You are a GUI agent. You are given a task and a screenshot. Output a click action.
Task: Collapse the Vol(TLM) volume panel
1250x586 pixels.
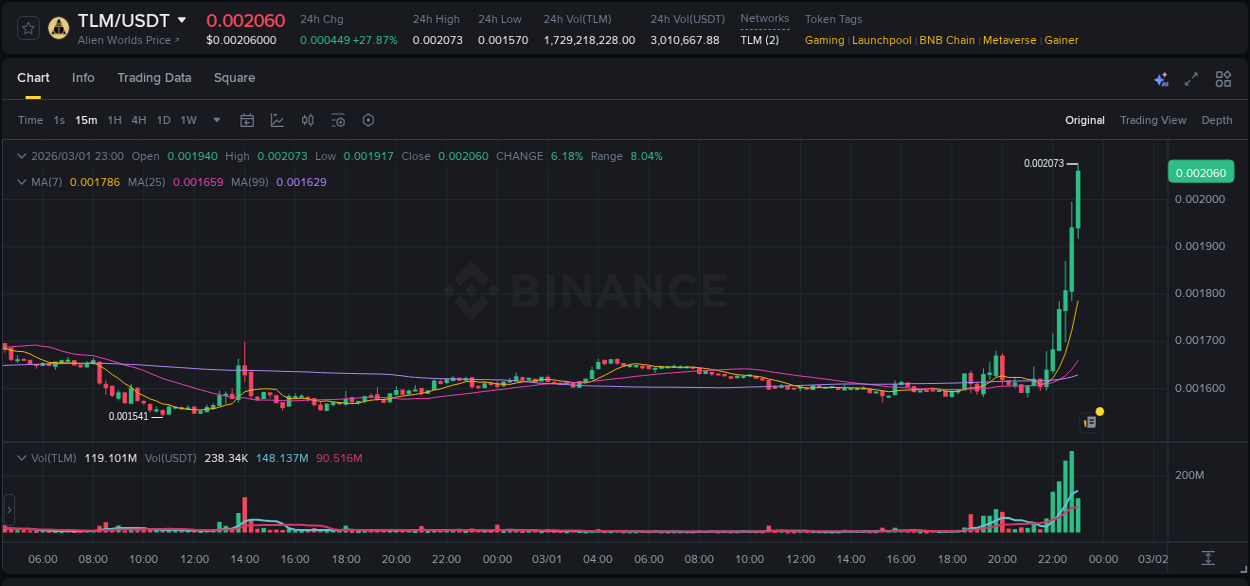point(22,457)
